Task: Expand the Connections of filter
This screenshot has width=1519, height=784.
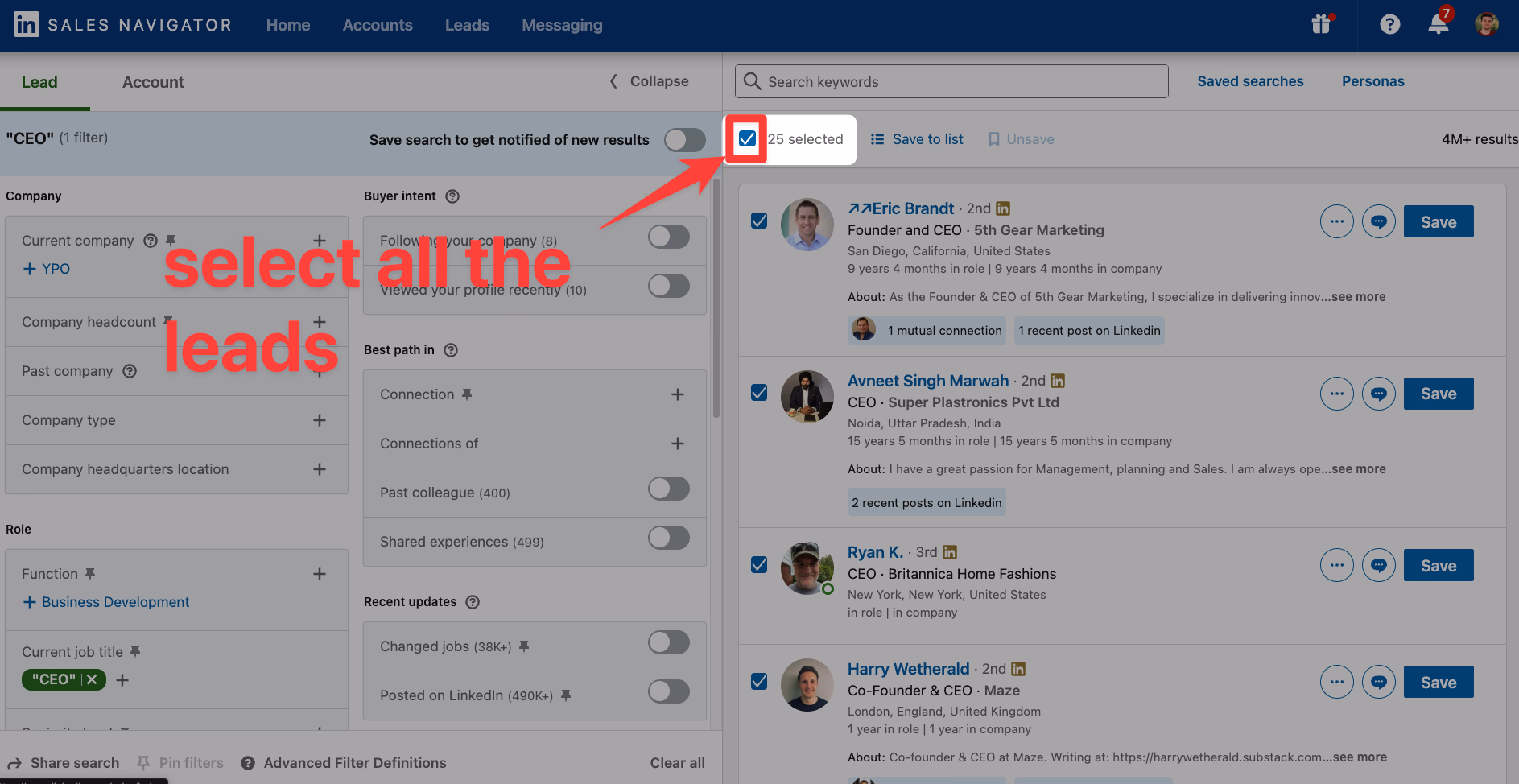Action: 678,444
